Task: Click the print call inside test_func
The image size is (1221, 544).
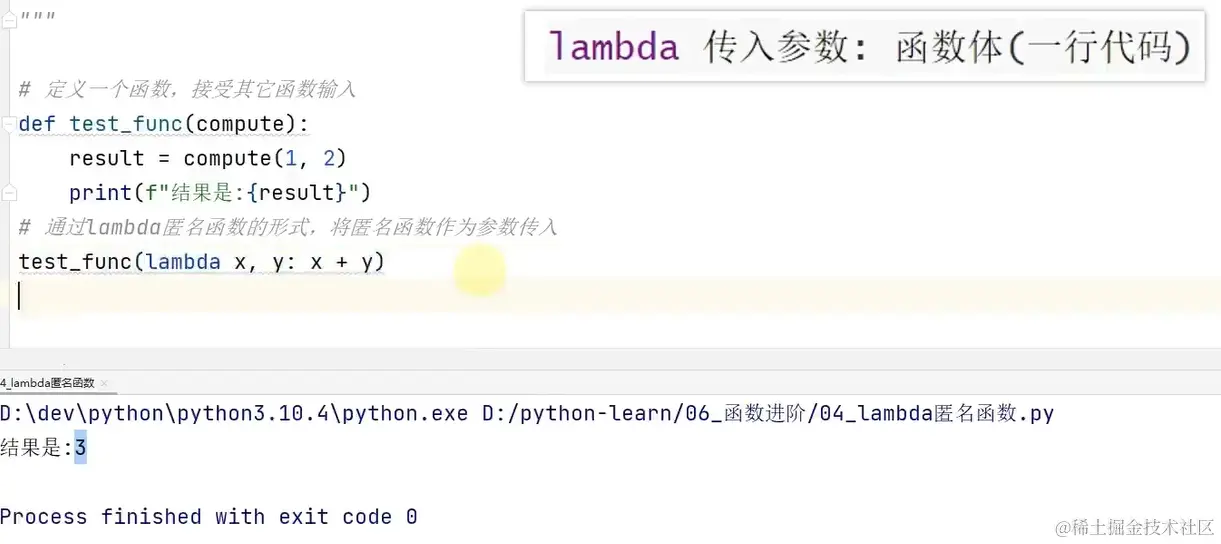Action: [x=94, y=192]
